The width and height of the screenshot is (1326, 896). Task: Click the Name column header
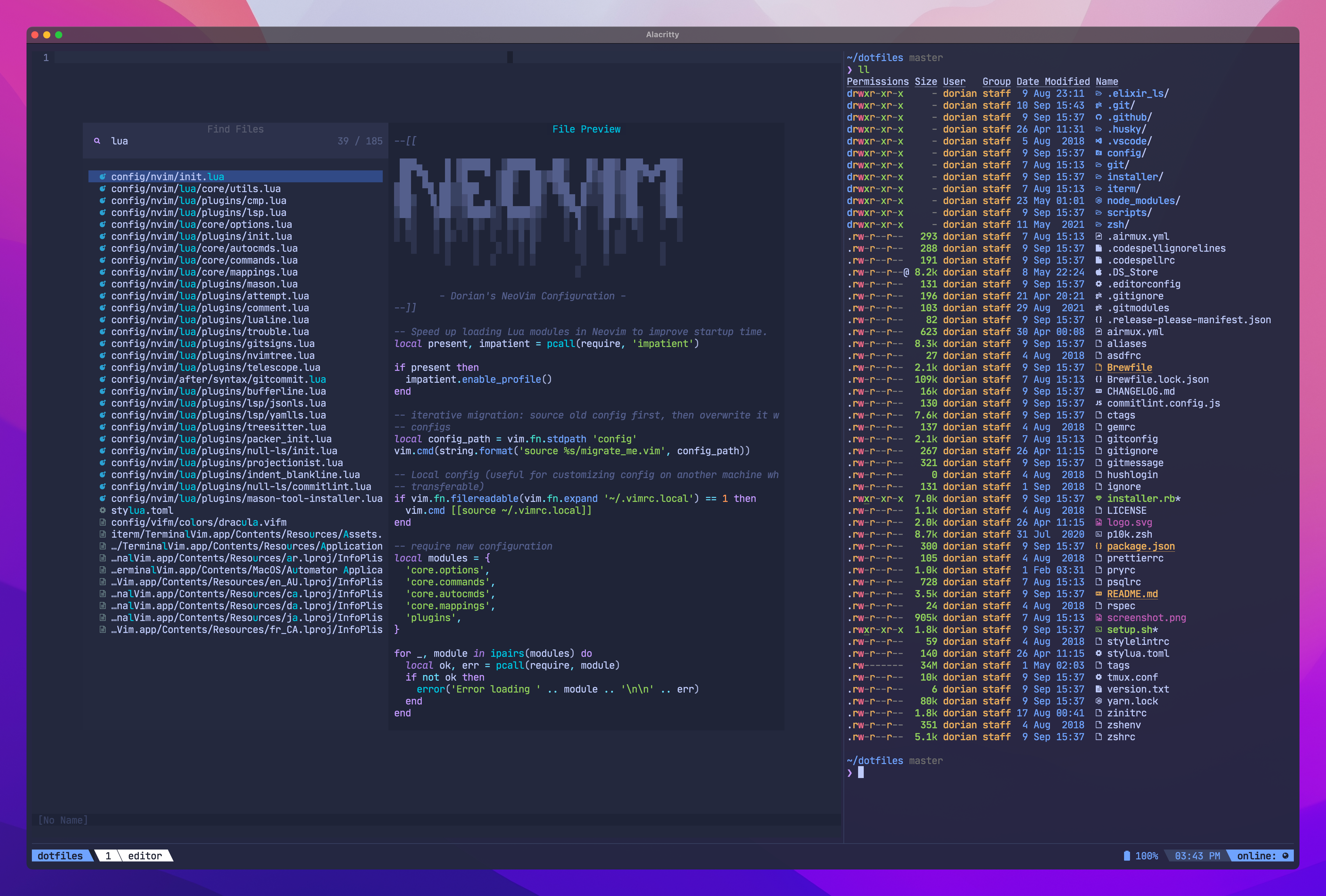click(1107, 82)
